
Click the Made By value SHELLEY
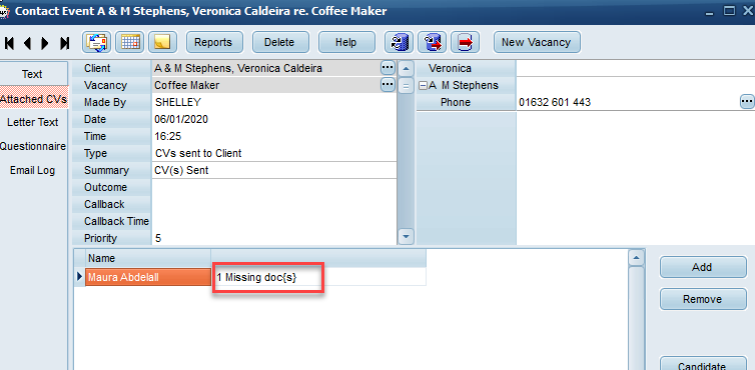274,102
